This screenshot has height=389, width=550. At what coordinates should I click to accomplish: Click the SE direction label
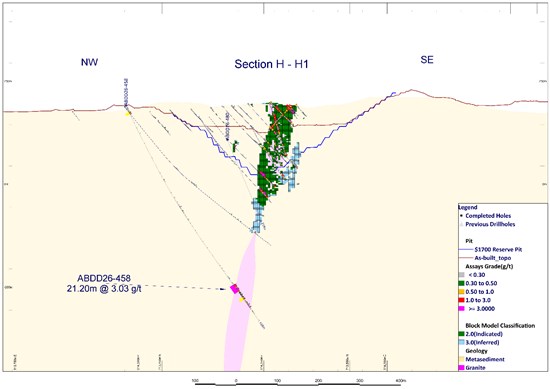[427, 60]
